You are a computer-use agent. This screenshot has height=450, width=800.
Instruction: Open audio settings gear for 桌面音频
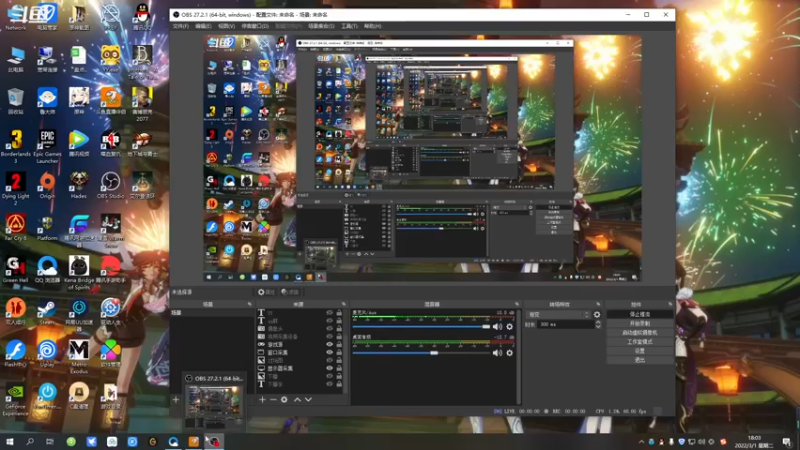point(509,353)
